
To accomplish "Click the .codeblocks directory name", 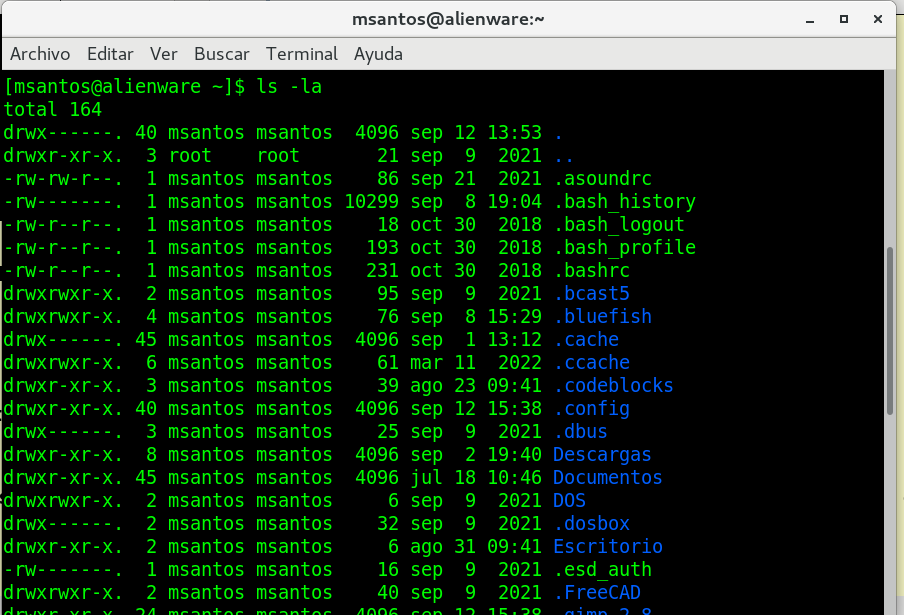I will click(x=613, y=386).
